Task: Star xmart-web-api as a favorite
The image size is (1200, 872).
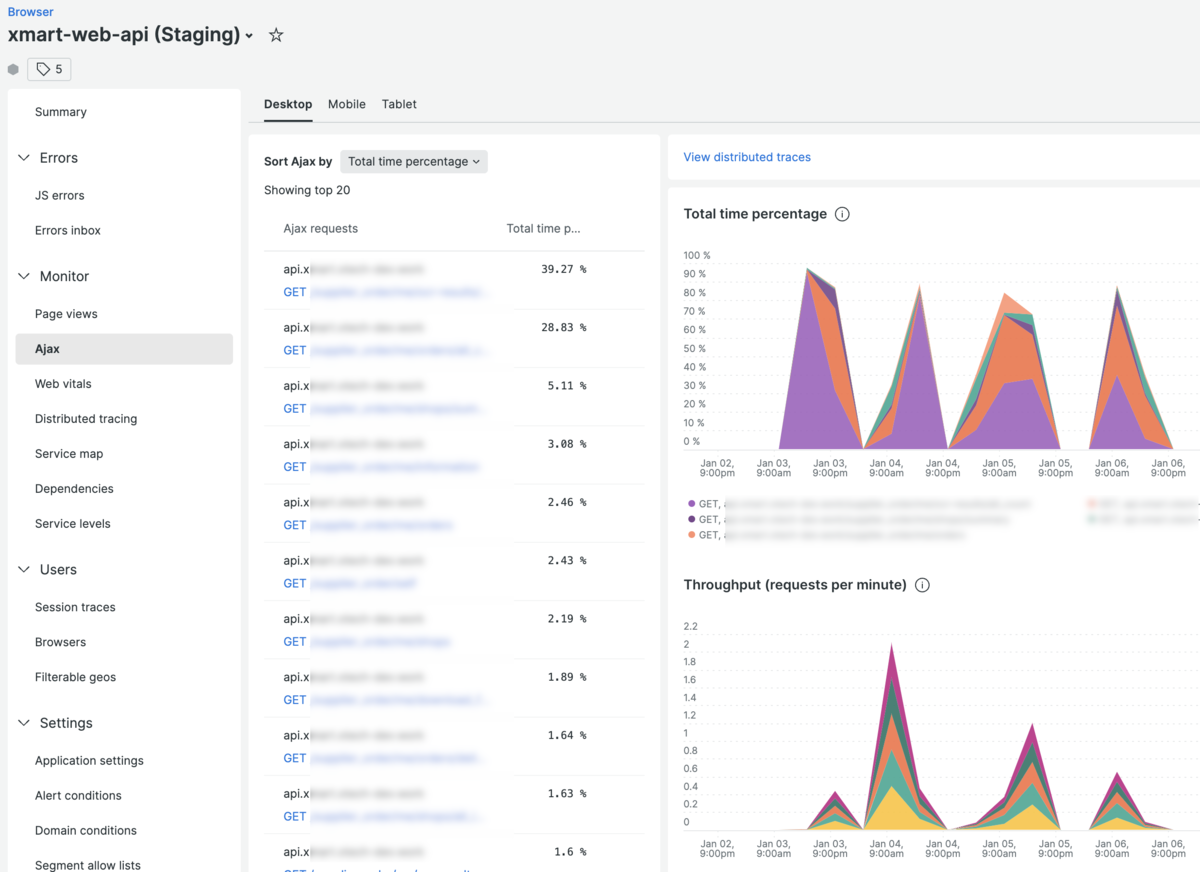Action: (x=276, y=35)
